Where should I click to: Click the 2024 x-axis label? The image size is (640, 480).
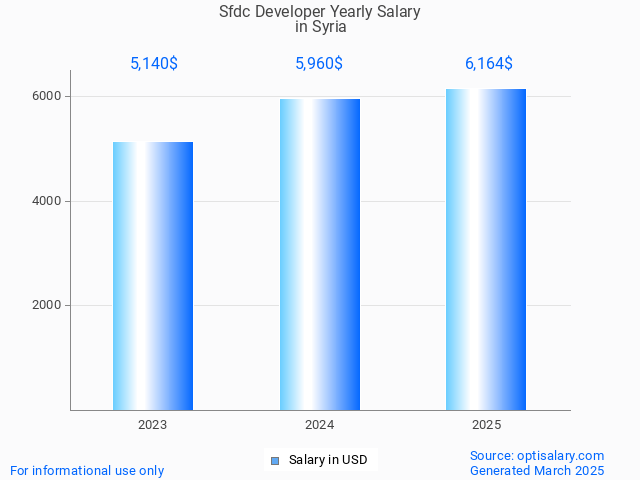(x=320, y=425)
